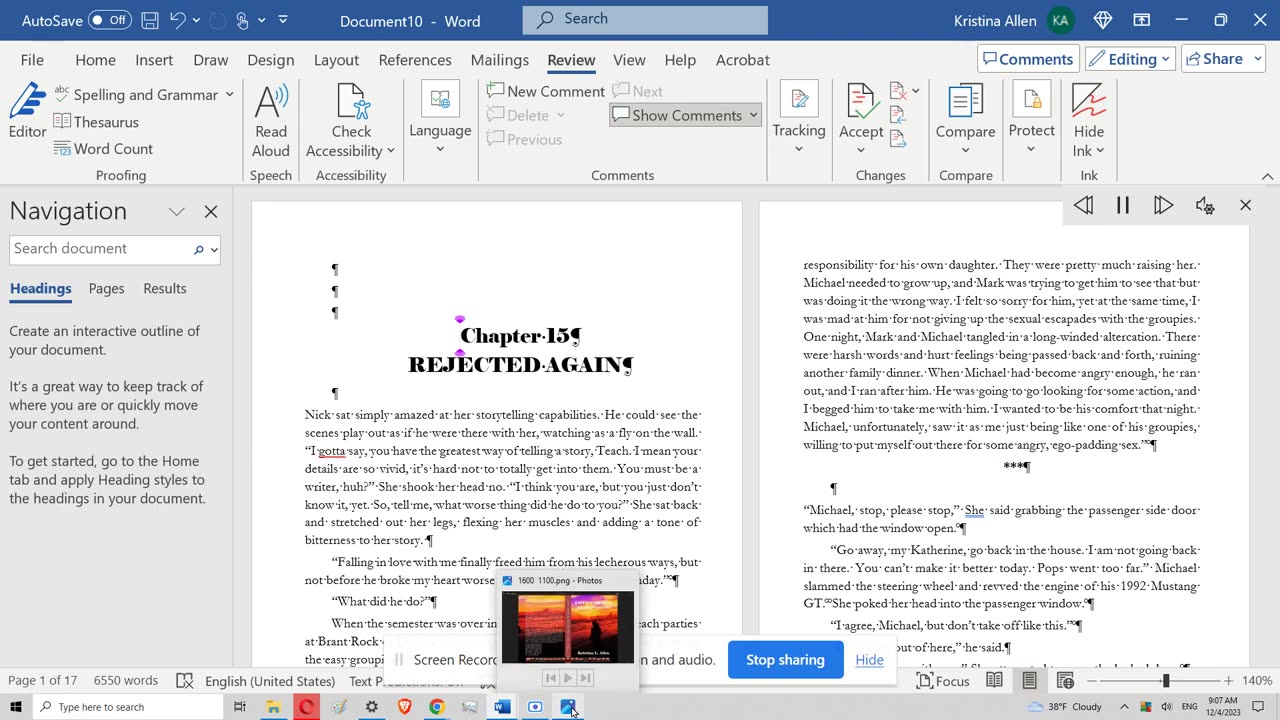Close the Navigation pane
Screen dimensions: 1280x720
211,212
